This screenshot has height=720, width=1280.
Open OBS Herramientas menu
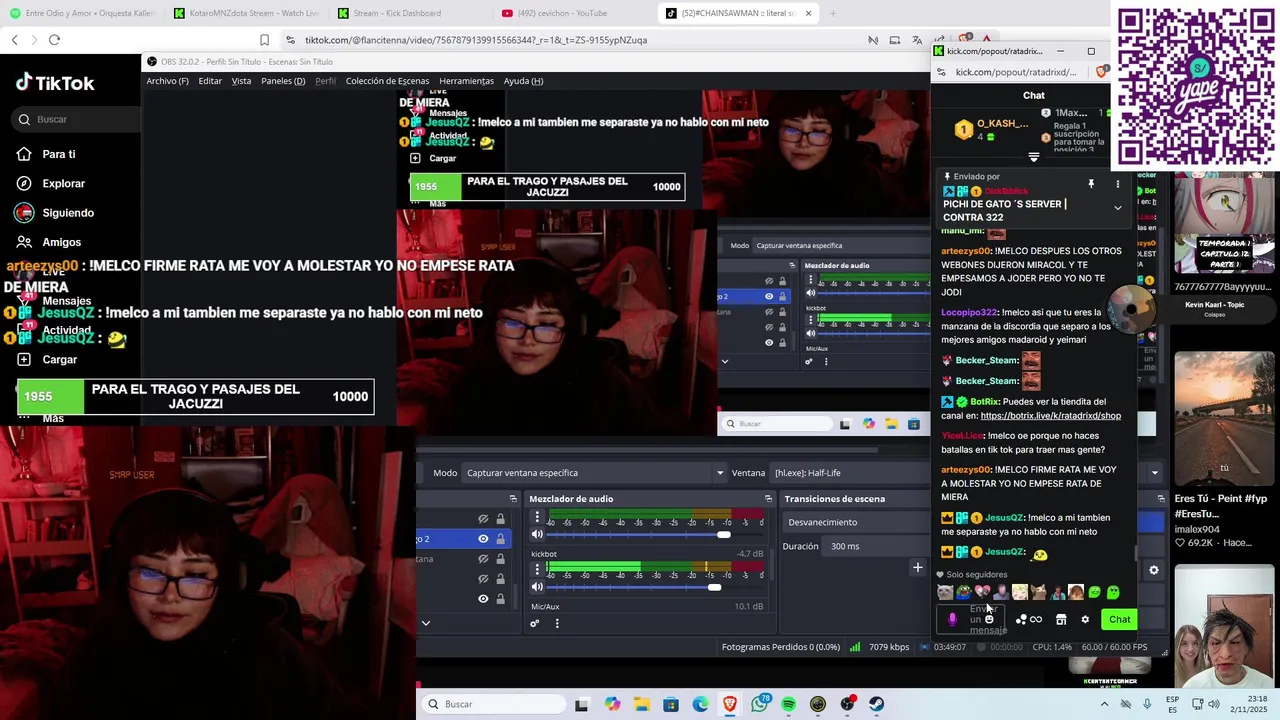click(466, 81)
